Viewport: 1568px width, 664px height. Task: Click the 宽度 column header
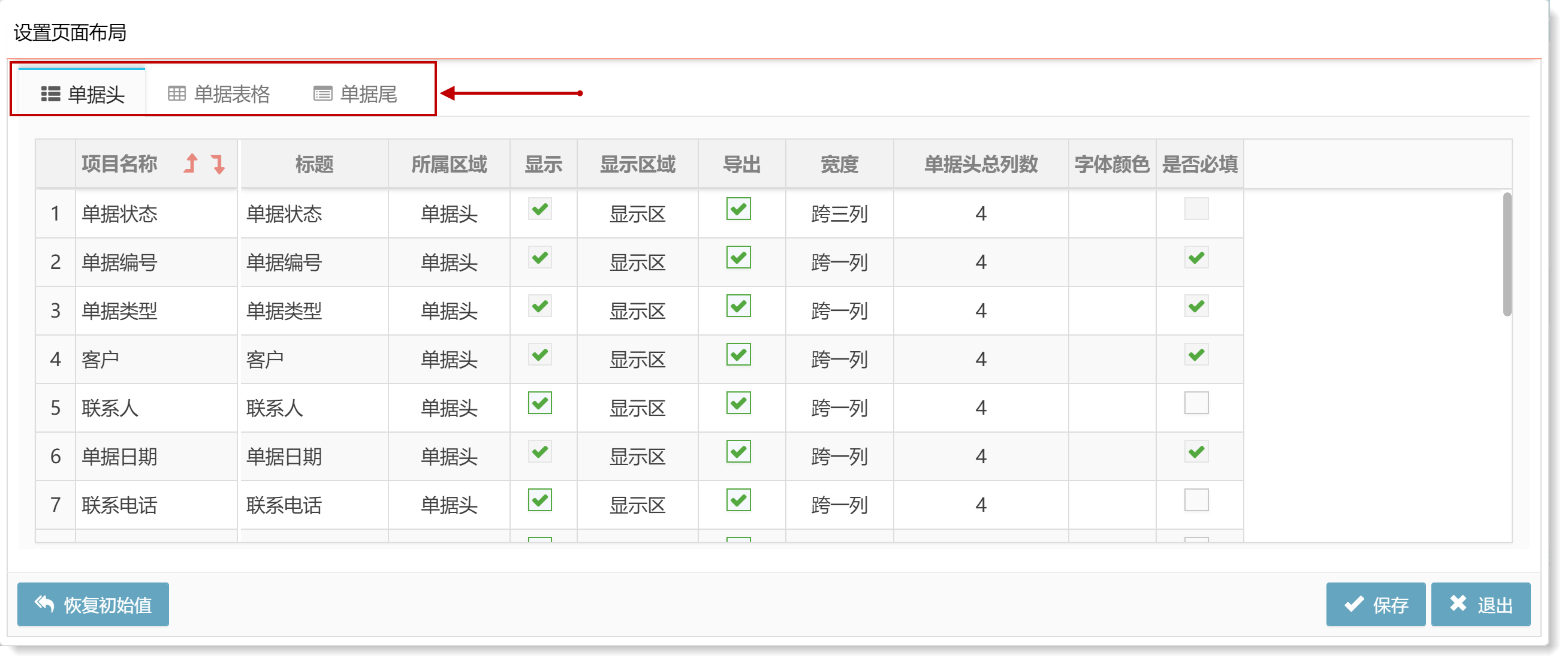839,164
